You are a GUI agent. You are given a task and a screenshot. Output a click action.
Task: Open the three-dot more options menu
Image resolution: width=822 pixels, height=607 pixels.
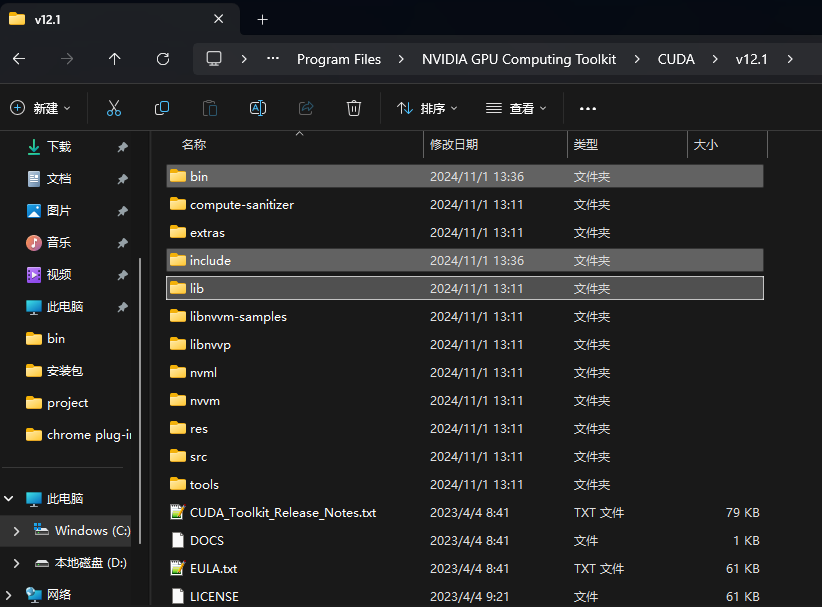click(588, 109)
